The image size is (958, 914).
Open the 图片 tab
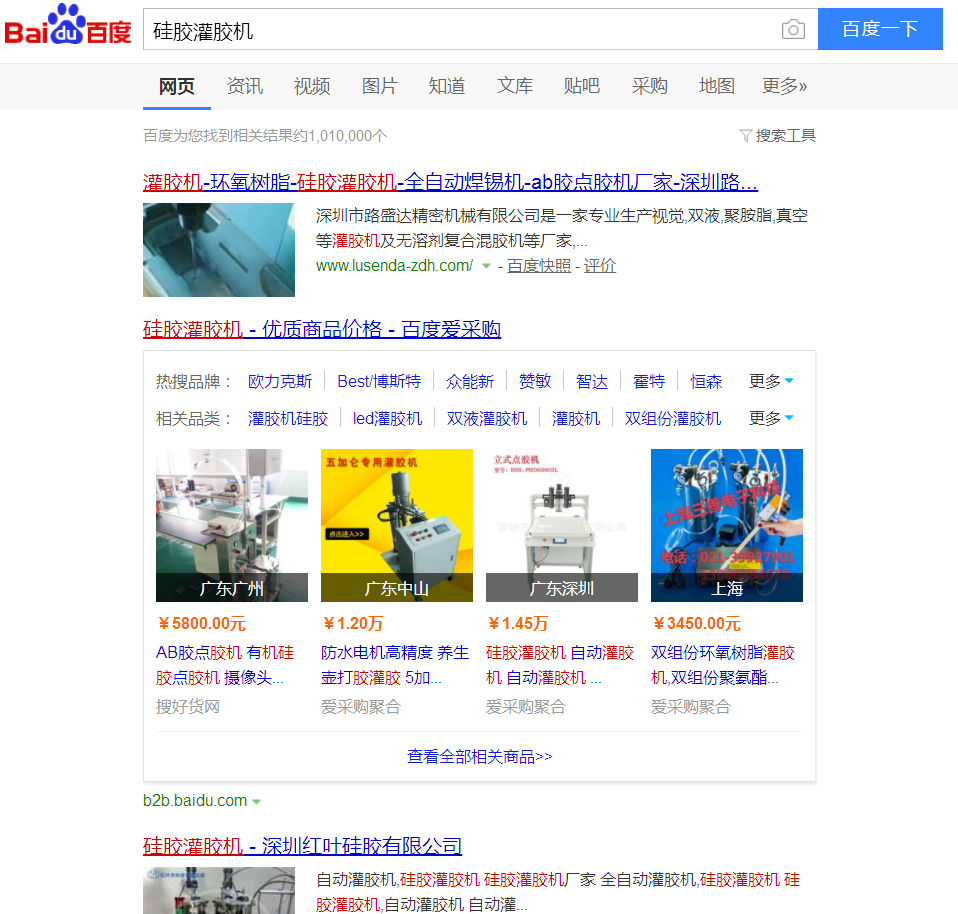[x=379, y=86]
